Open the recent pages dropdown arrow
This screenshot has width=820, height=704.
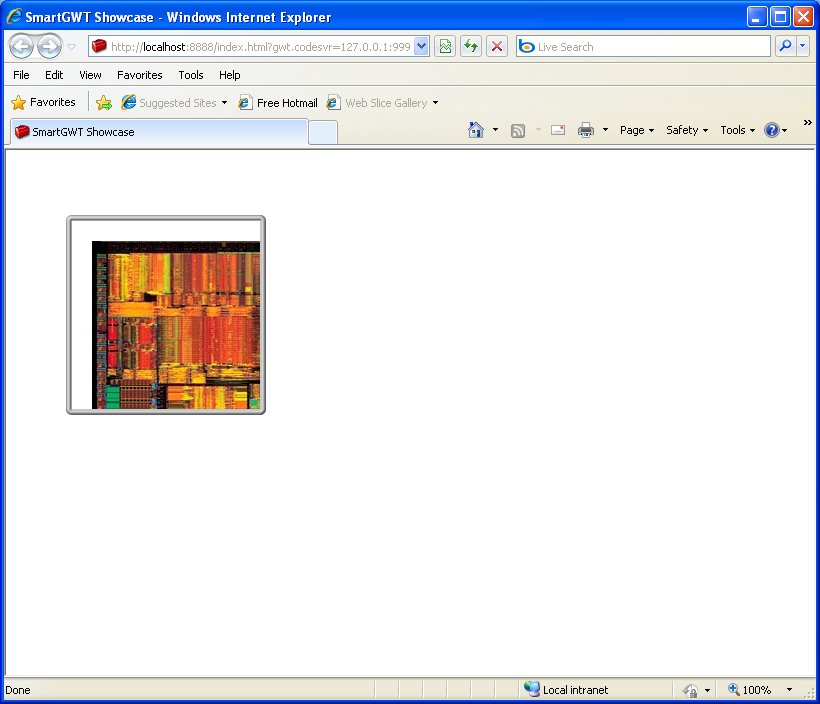(x=72, y=47)
